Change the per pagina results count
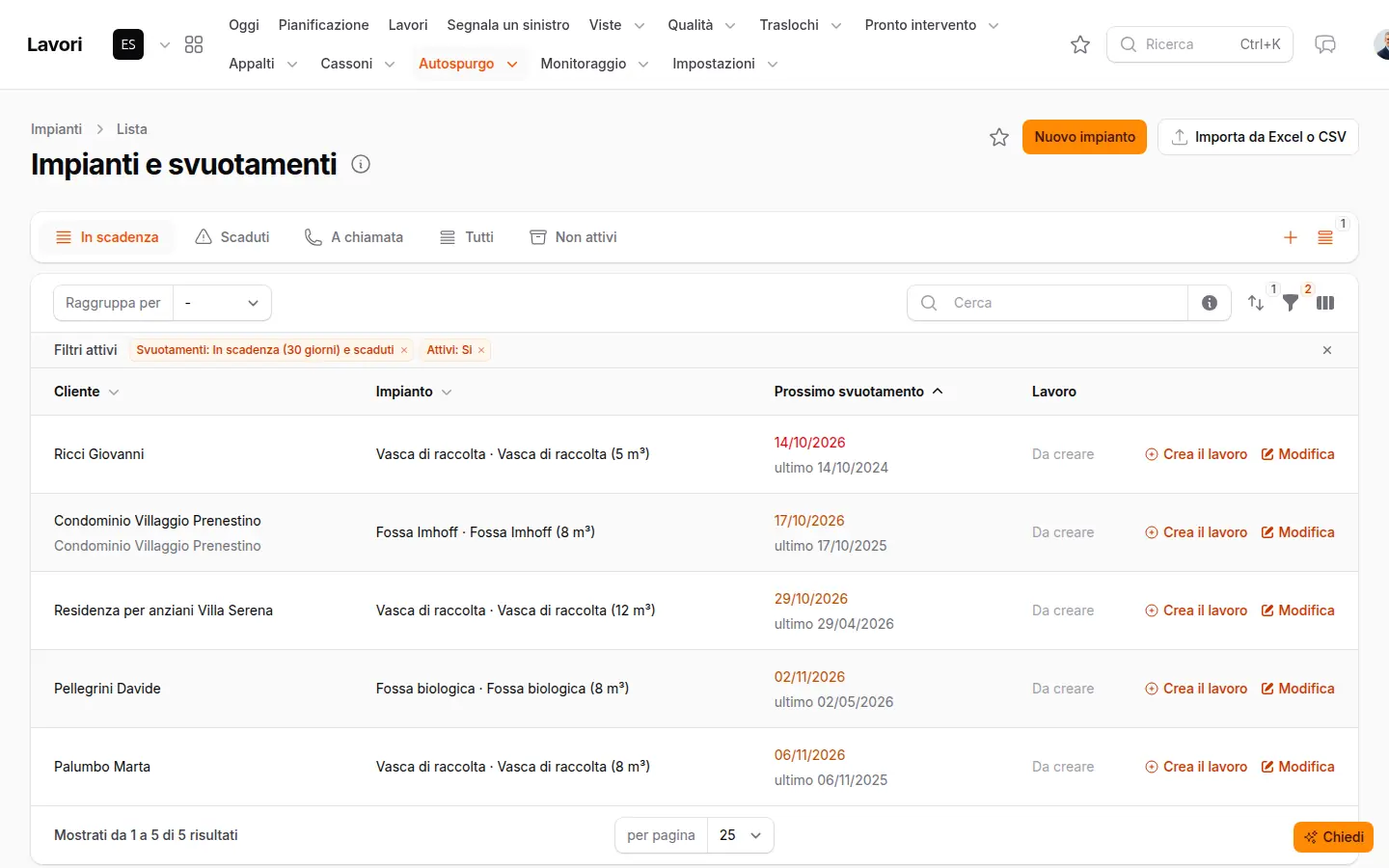 pyautogui.click(x=741, y=835)
